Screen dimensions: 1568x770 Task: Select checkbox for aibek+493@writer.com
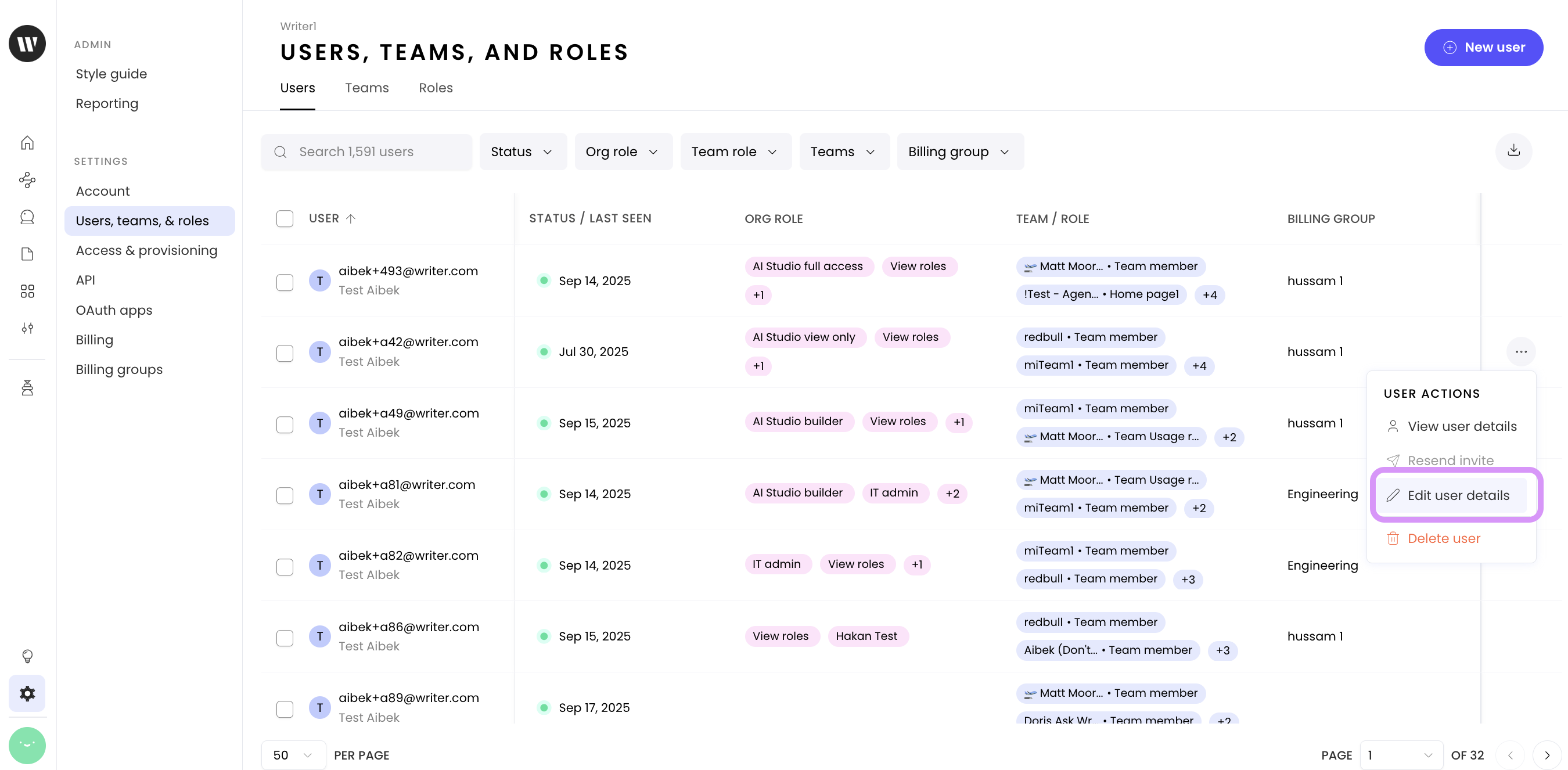tap(284, 282)
